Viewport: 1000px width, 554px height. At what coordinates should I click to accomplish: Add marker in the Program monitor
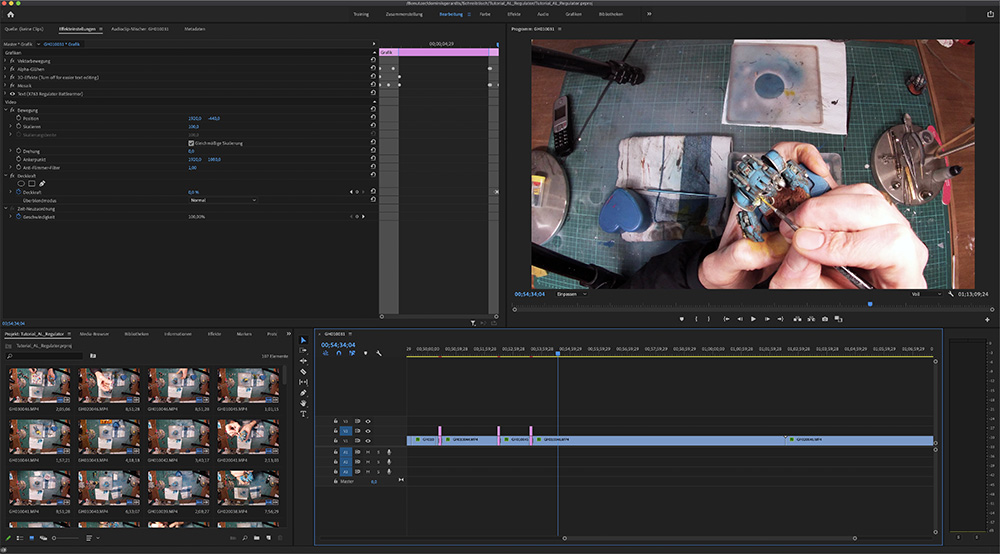coord(681,319)
